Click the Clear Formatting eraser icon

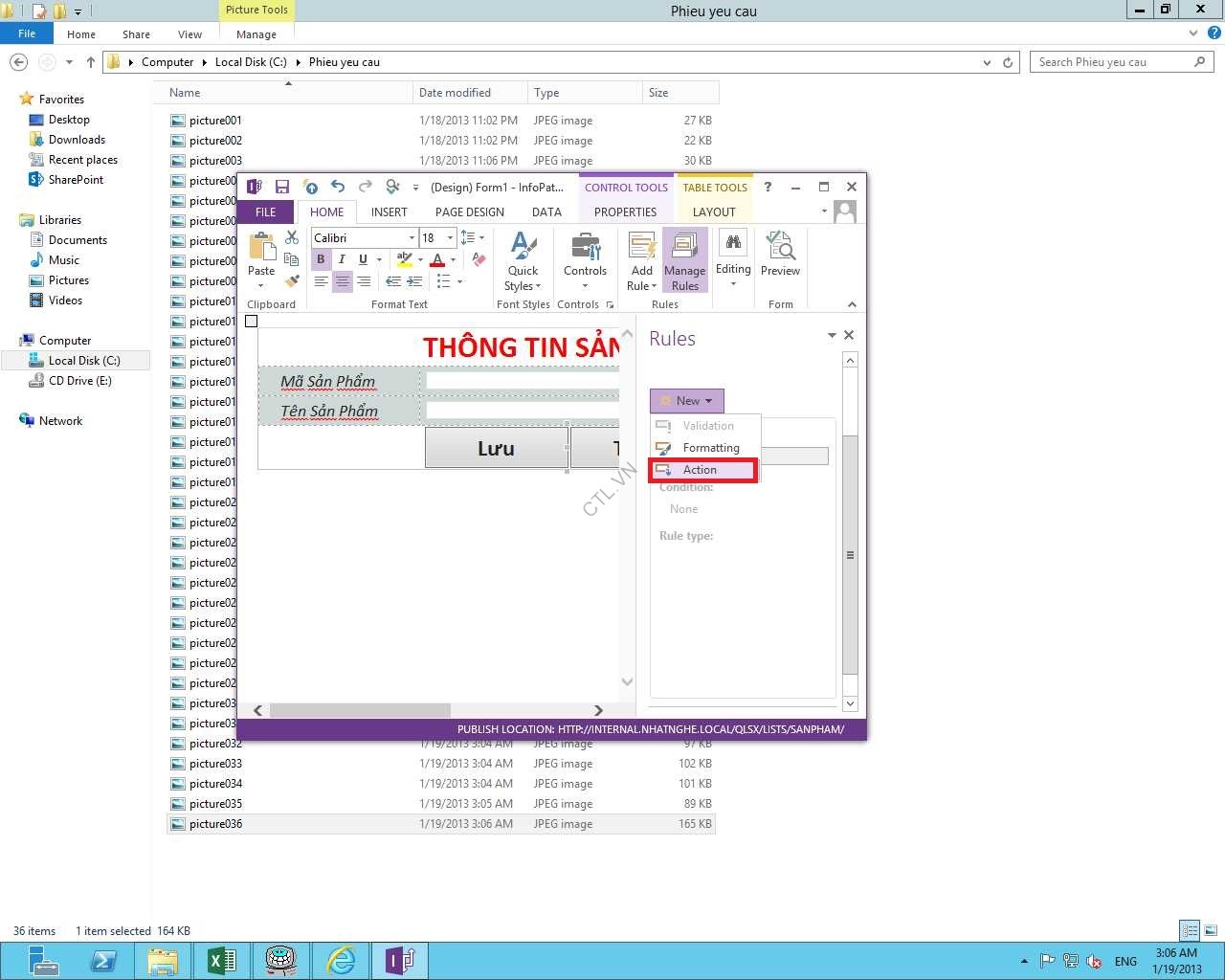point(479,259)
